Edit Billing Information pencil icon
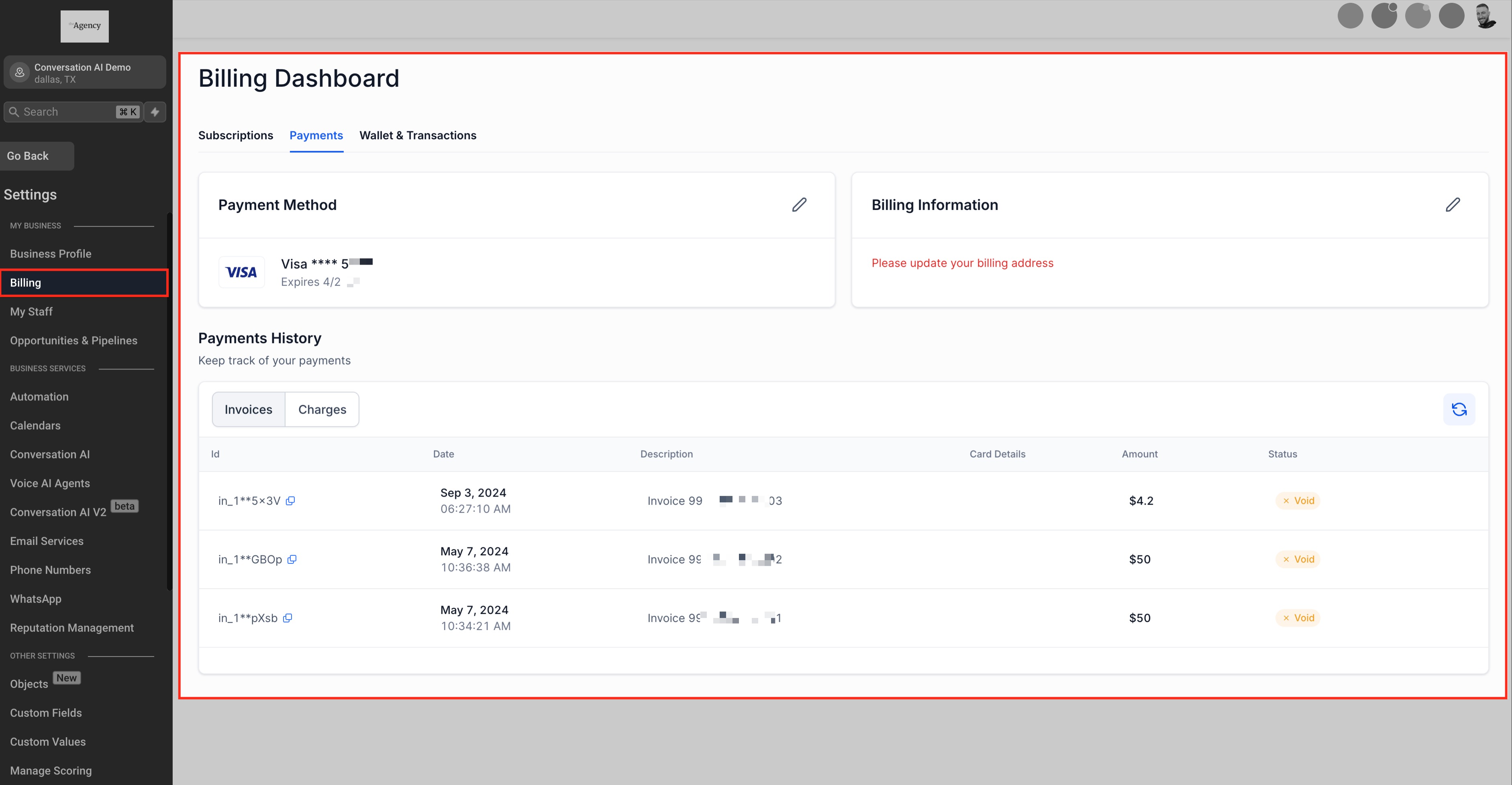The width and height of the screenshot is (1512, 785). pos(1452,205)
